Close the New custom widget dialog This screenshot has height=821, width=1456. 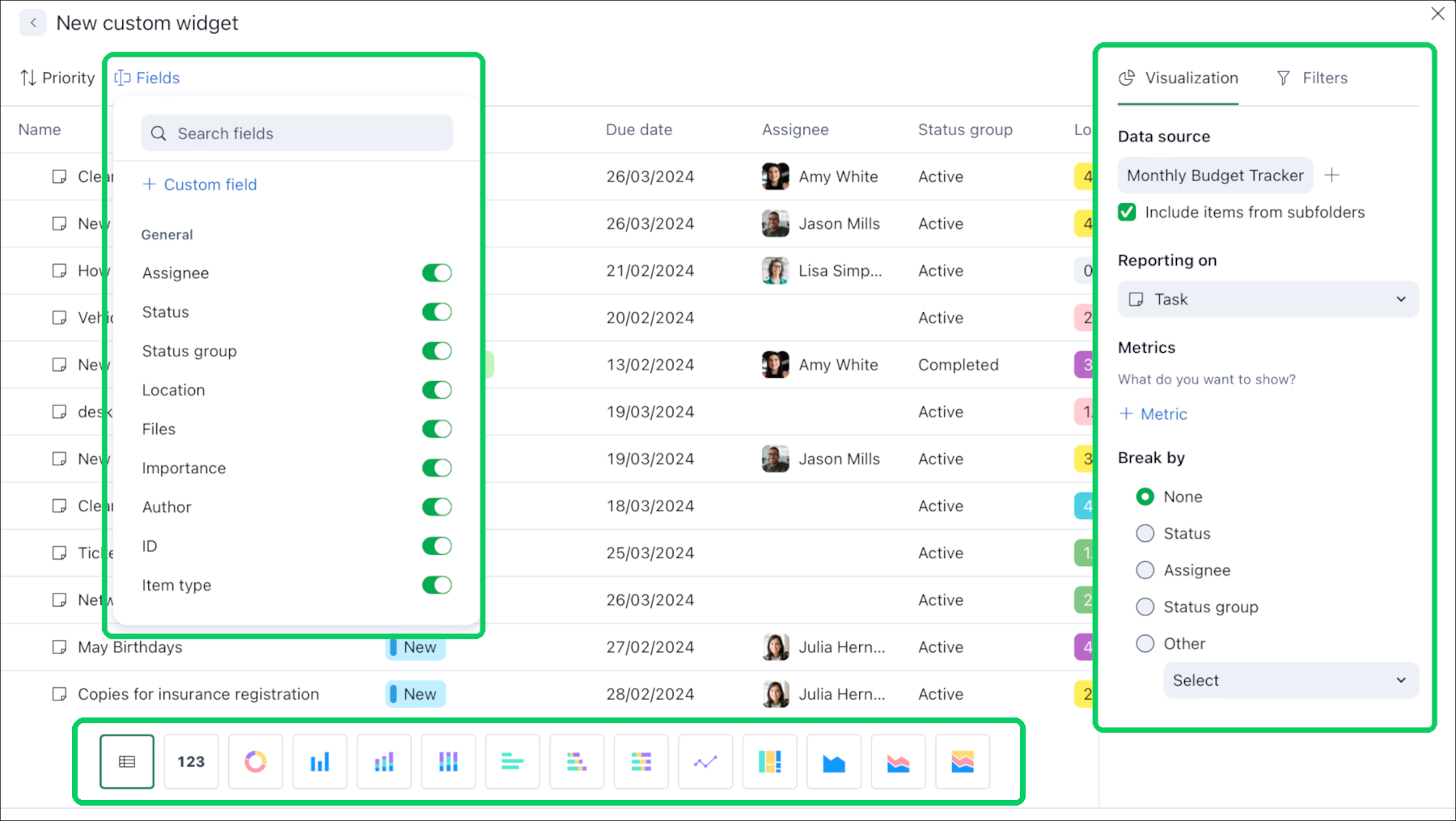[x=1437, y=14]
